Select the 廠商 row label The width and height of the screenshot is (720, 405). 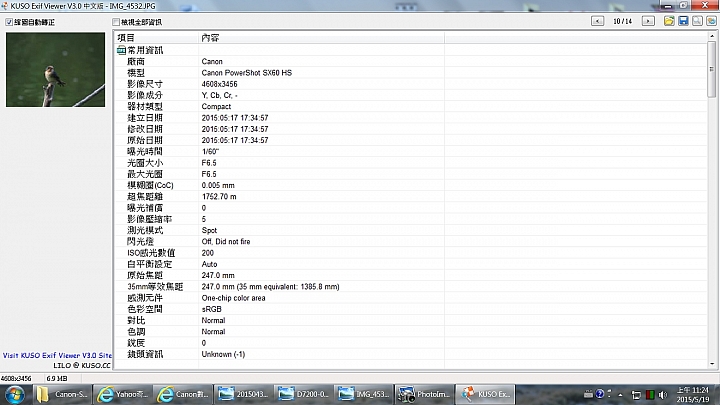pos(136,62)
